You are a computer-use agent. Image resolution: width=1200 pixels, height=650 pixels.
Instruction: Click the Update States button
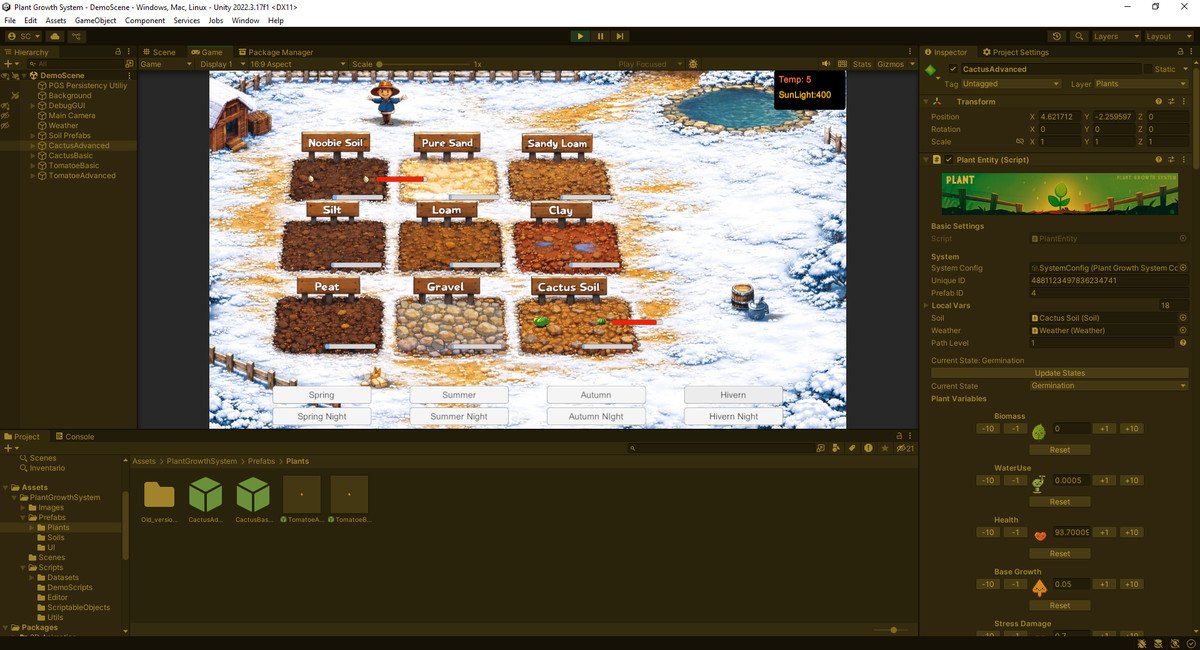point(1059,373)
